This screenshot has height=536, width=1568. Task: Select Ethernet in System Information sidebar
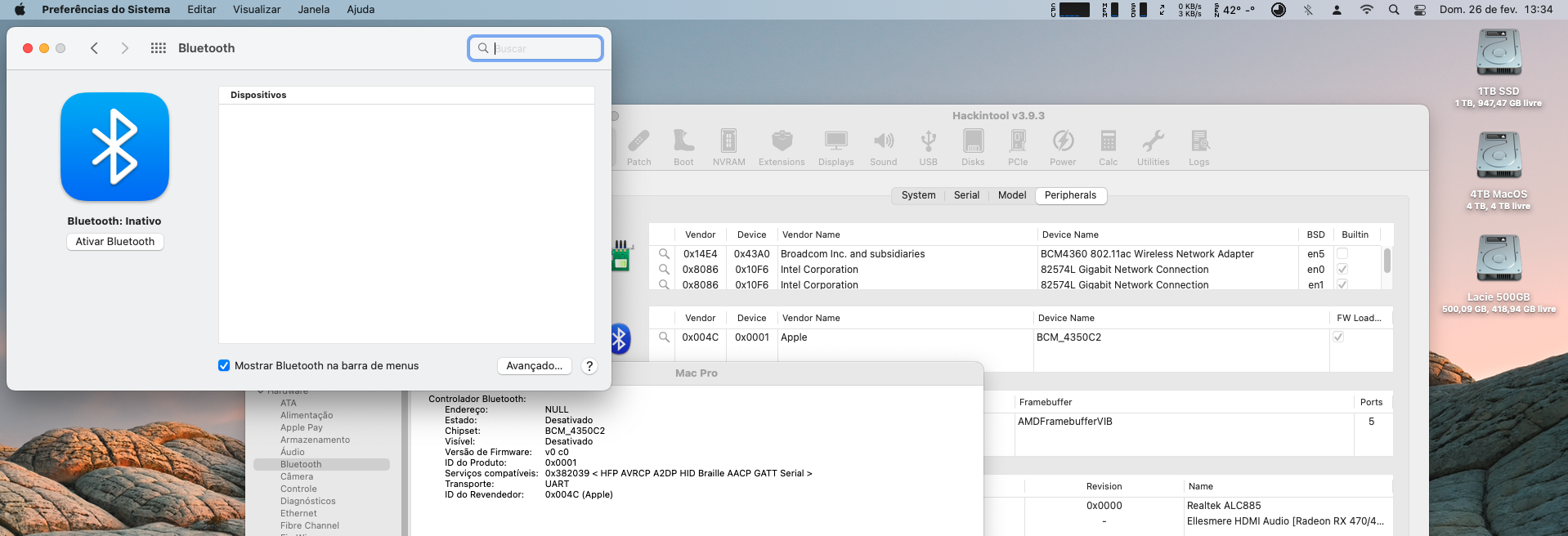click(x=298, y=513)
